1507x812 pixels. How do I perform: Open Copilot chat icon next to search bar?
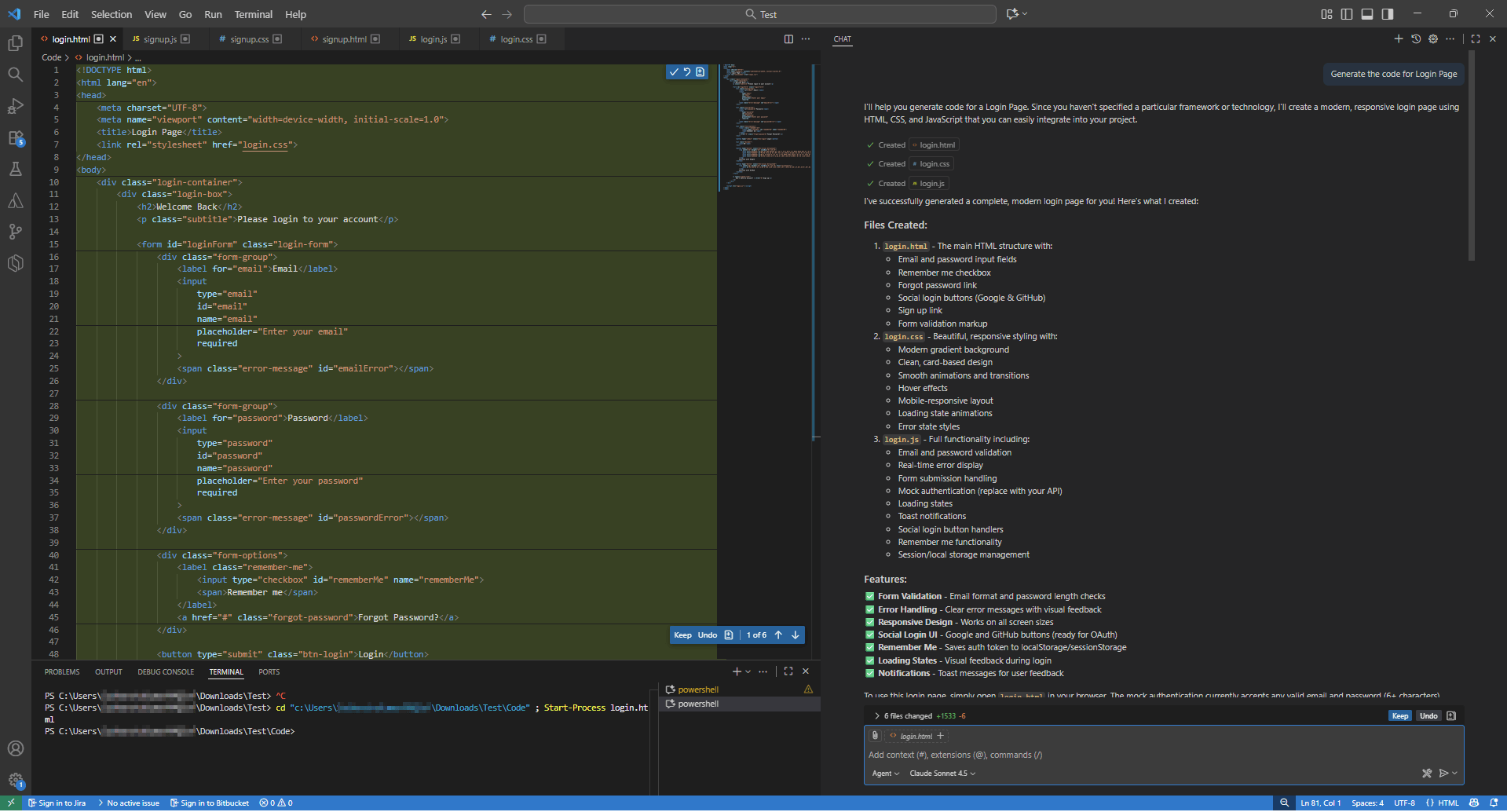pyautogui.click(x=1012, y=14)
